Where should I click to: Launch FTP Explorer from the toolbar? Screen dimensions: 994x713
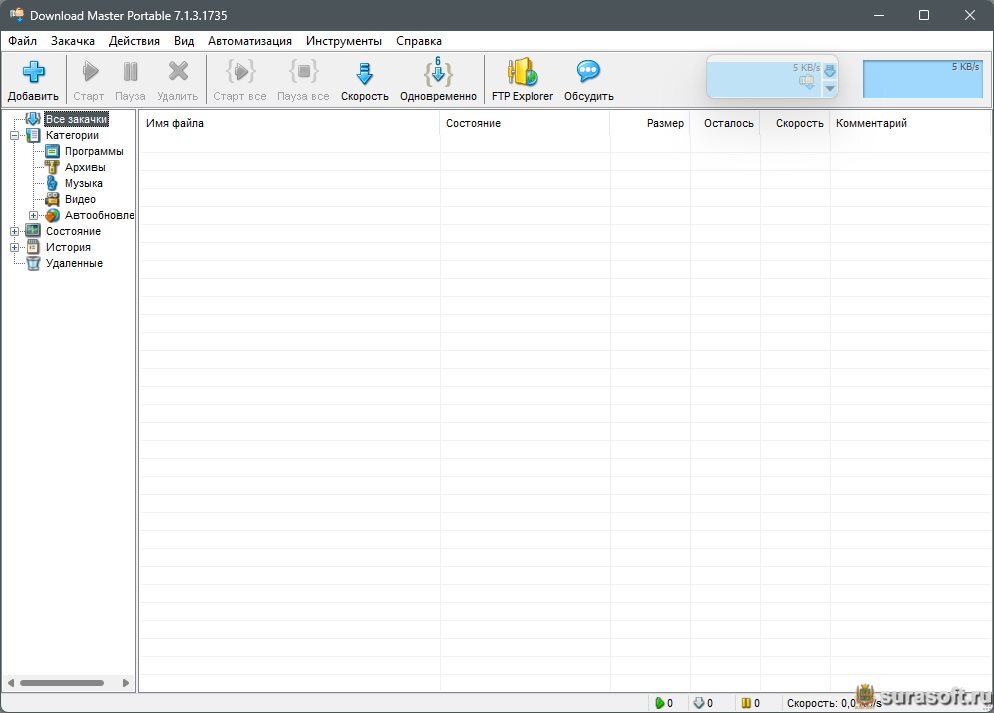pos(522,73)
